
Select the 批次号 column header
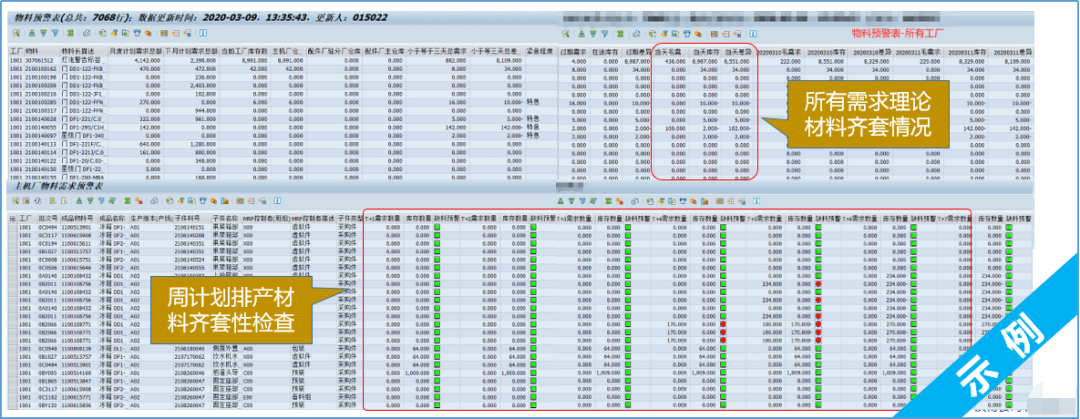pos(49,218)
